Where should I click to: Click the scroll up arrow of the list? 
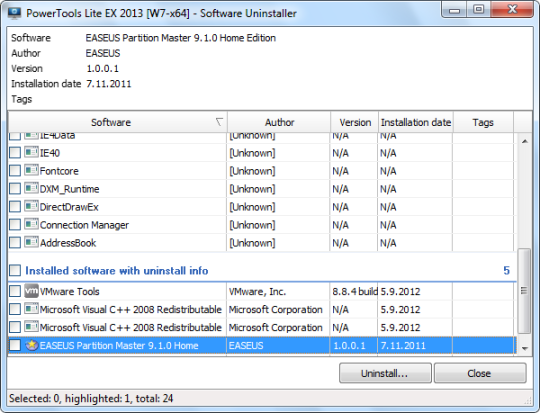point(525,141)
